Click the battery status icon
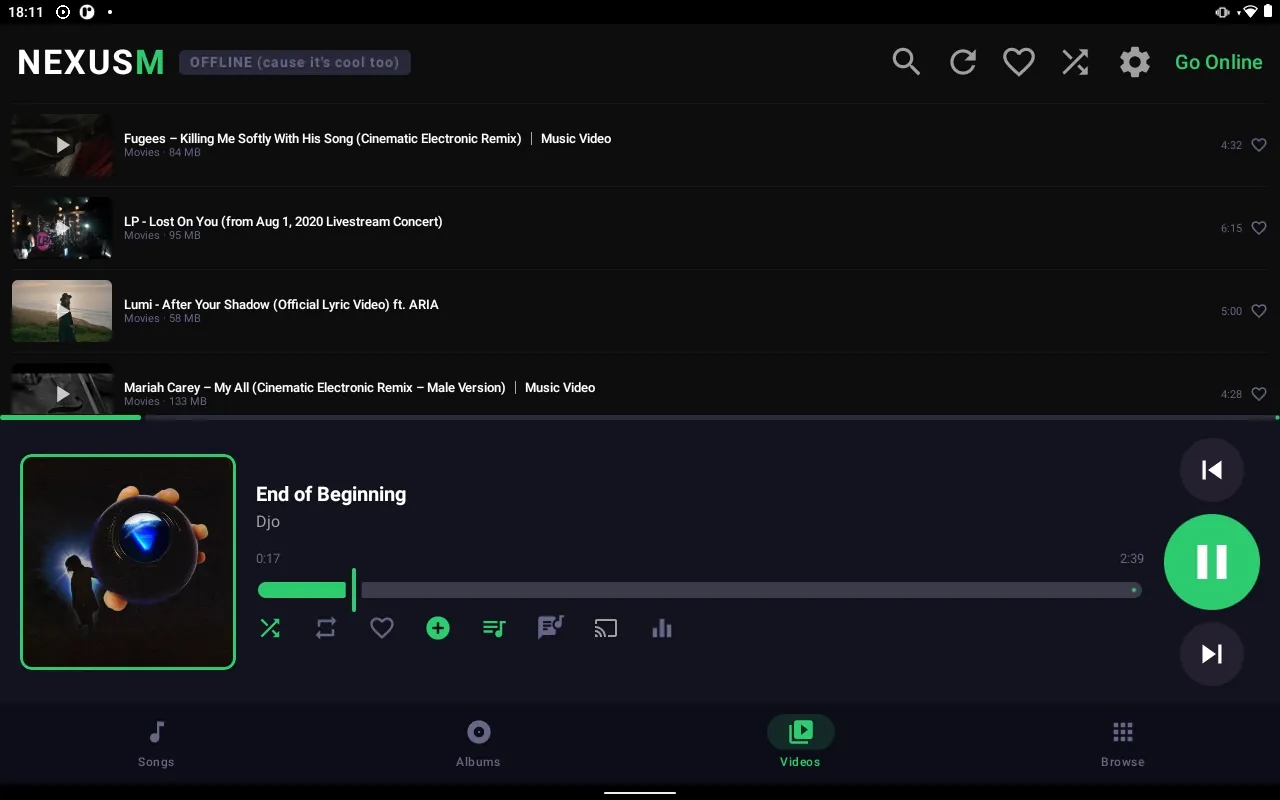1280x800 pixels. [x=1267, y=12]
